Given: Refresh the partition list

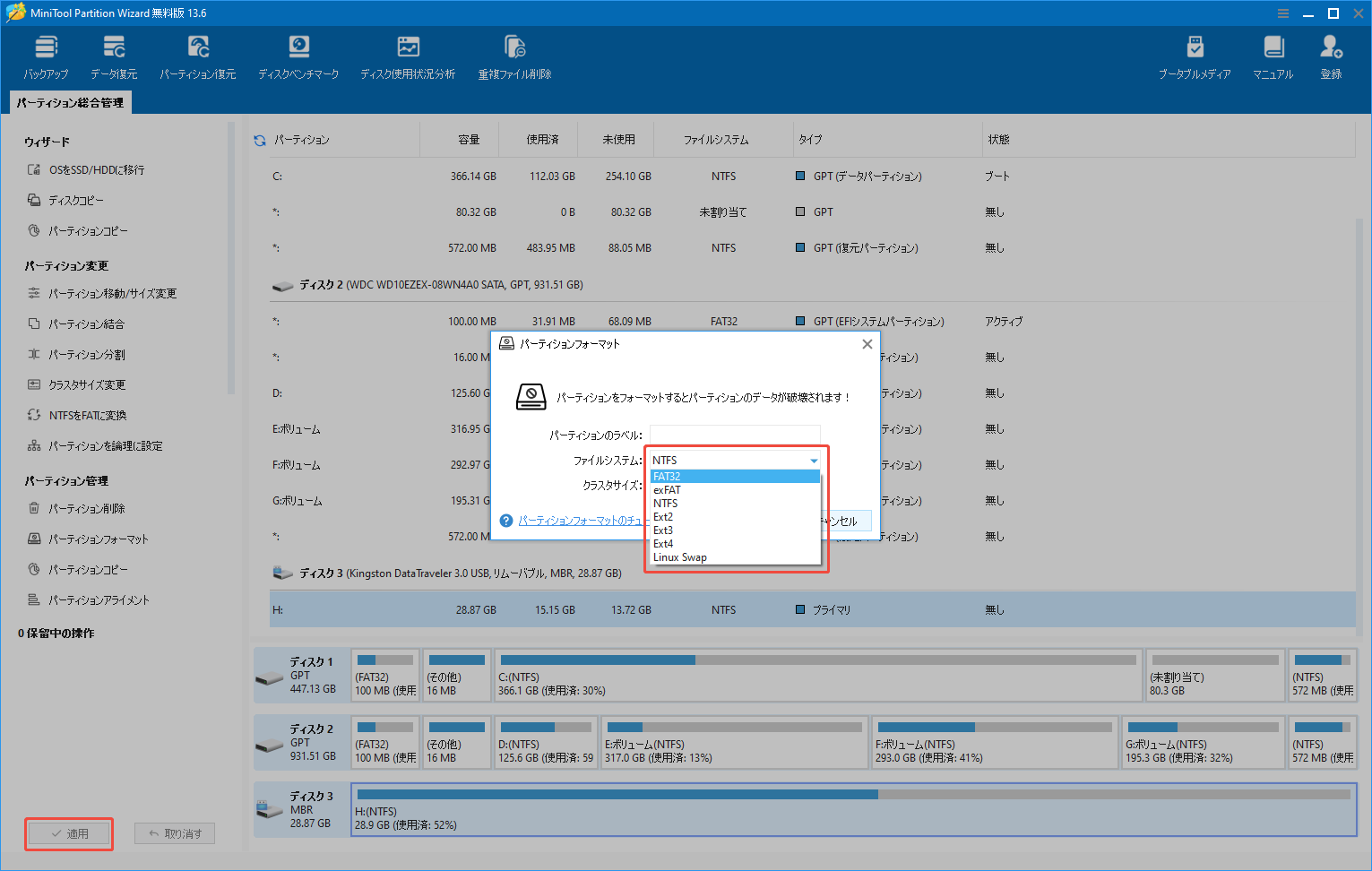Looking at the screenshot, I should pyautogui.click(x=259, y=140).
